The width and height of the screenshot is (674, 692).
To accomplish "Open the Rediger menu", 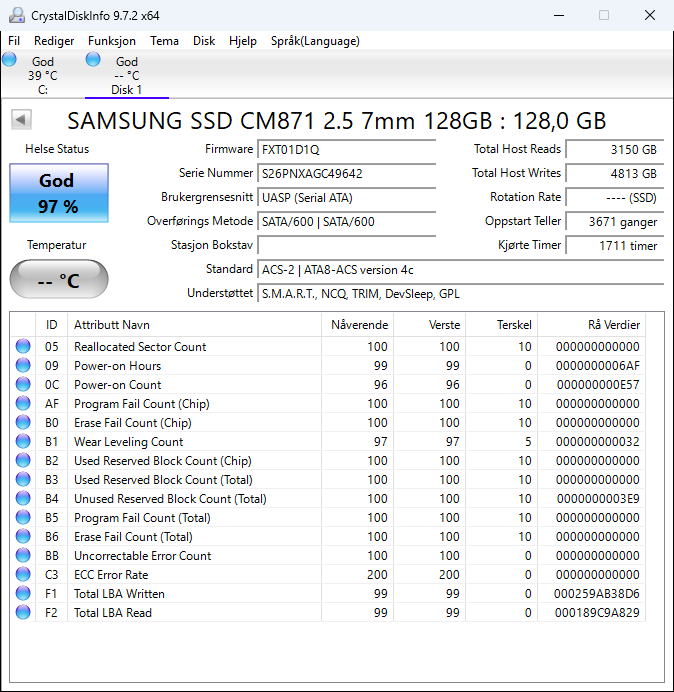I will [x=54, y=41].
